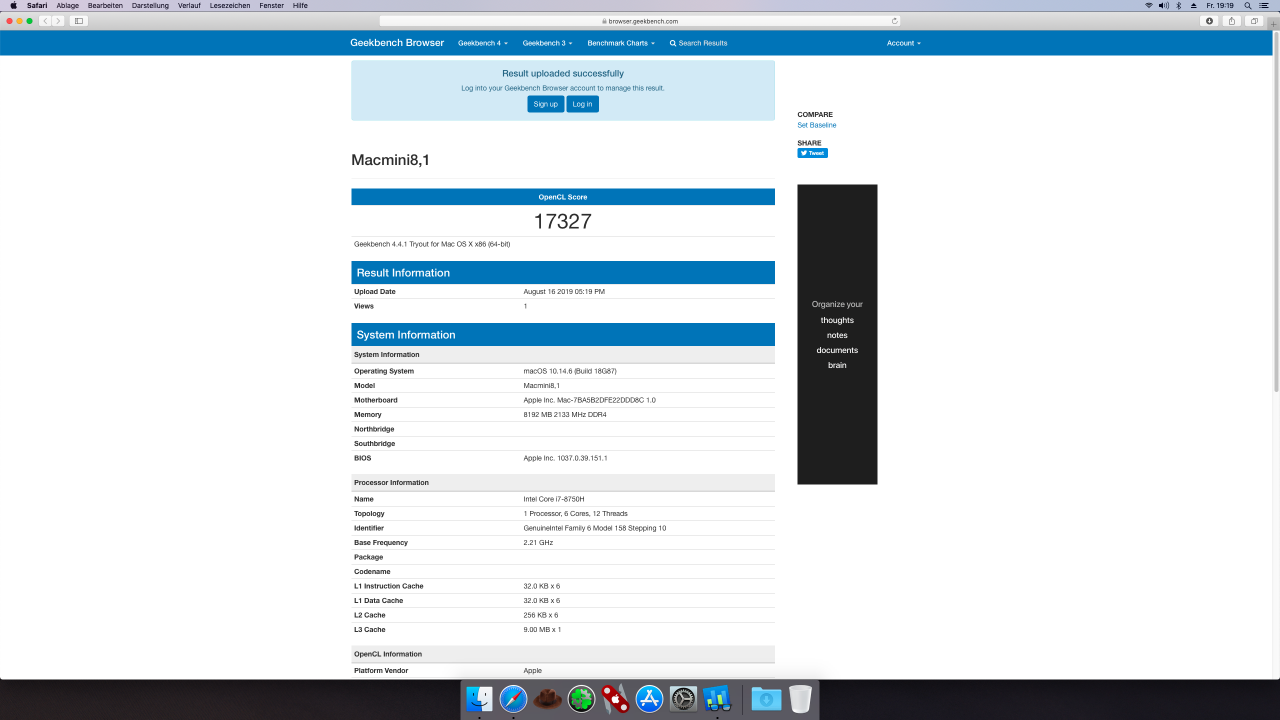This screenshot has height=720, width=1280.
Task: Click the motherboard Mac-7BA5B2DFE22DDD8C value
Action: pos(590,400)
